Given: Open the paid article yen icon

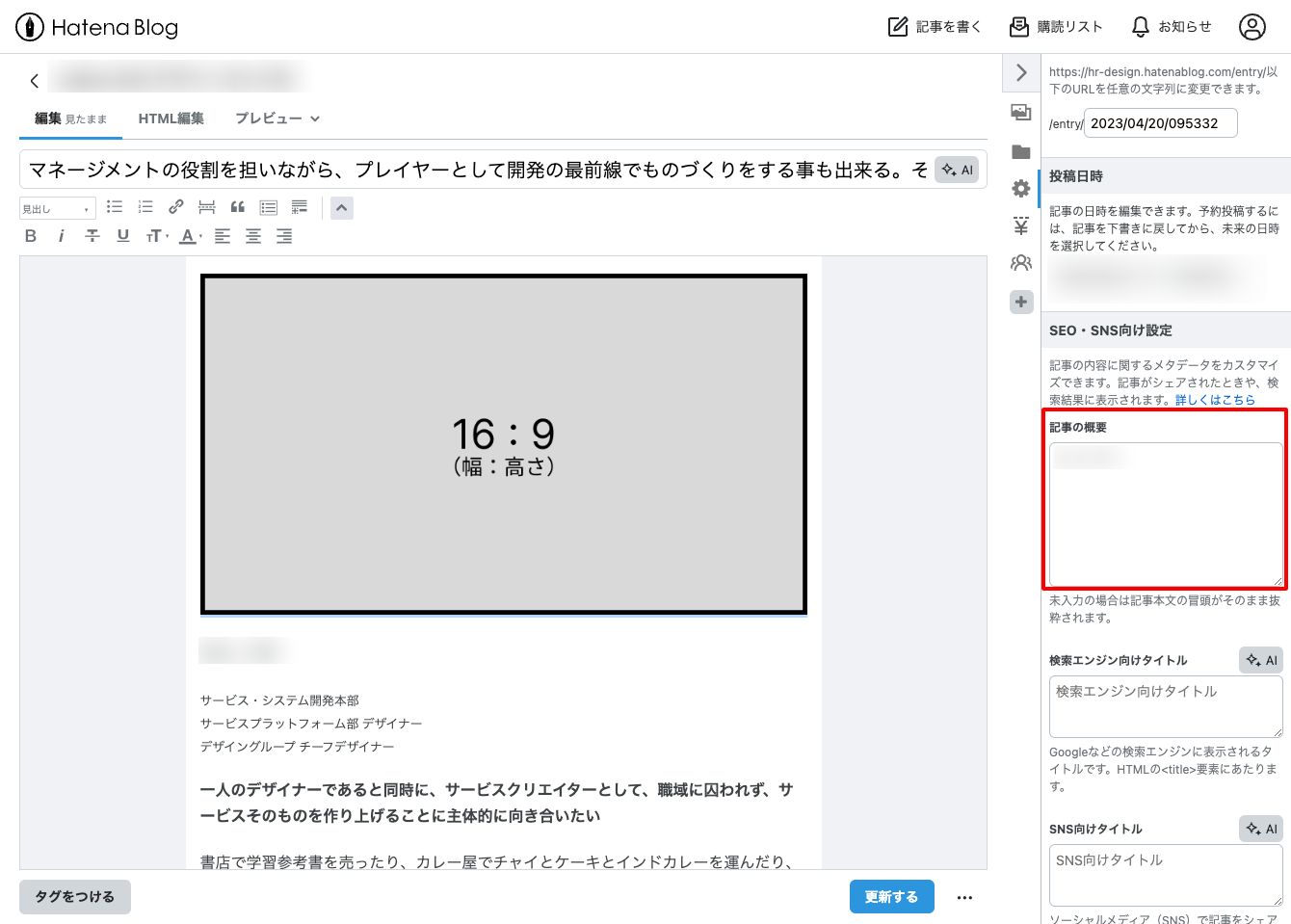Looking at the screenshot, I should pos(1020,226).
